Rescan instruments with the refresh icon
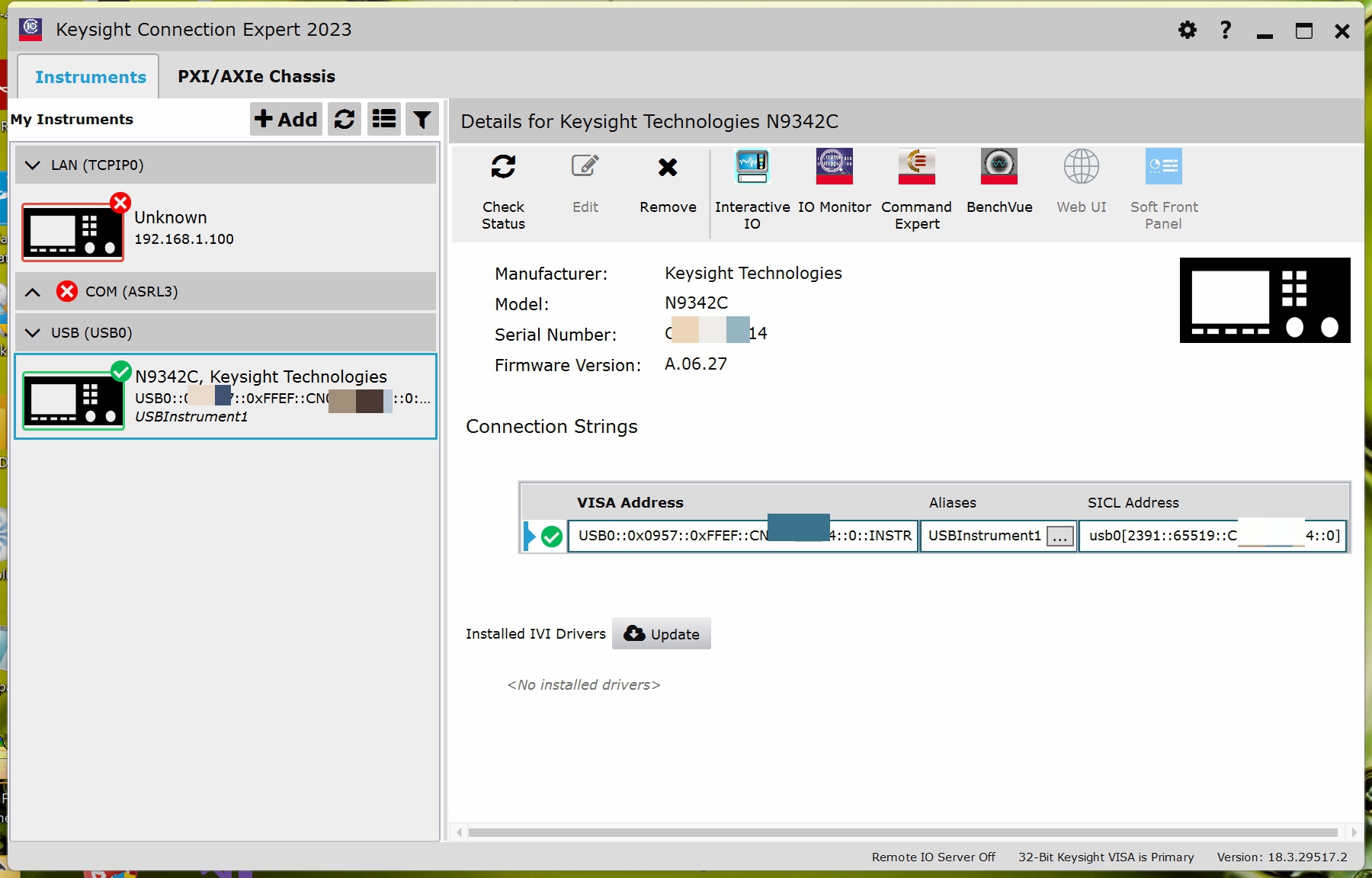This screenshot has height=878, width=1372. [345, 119]
